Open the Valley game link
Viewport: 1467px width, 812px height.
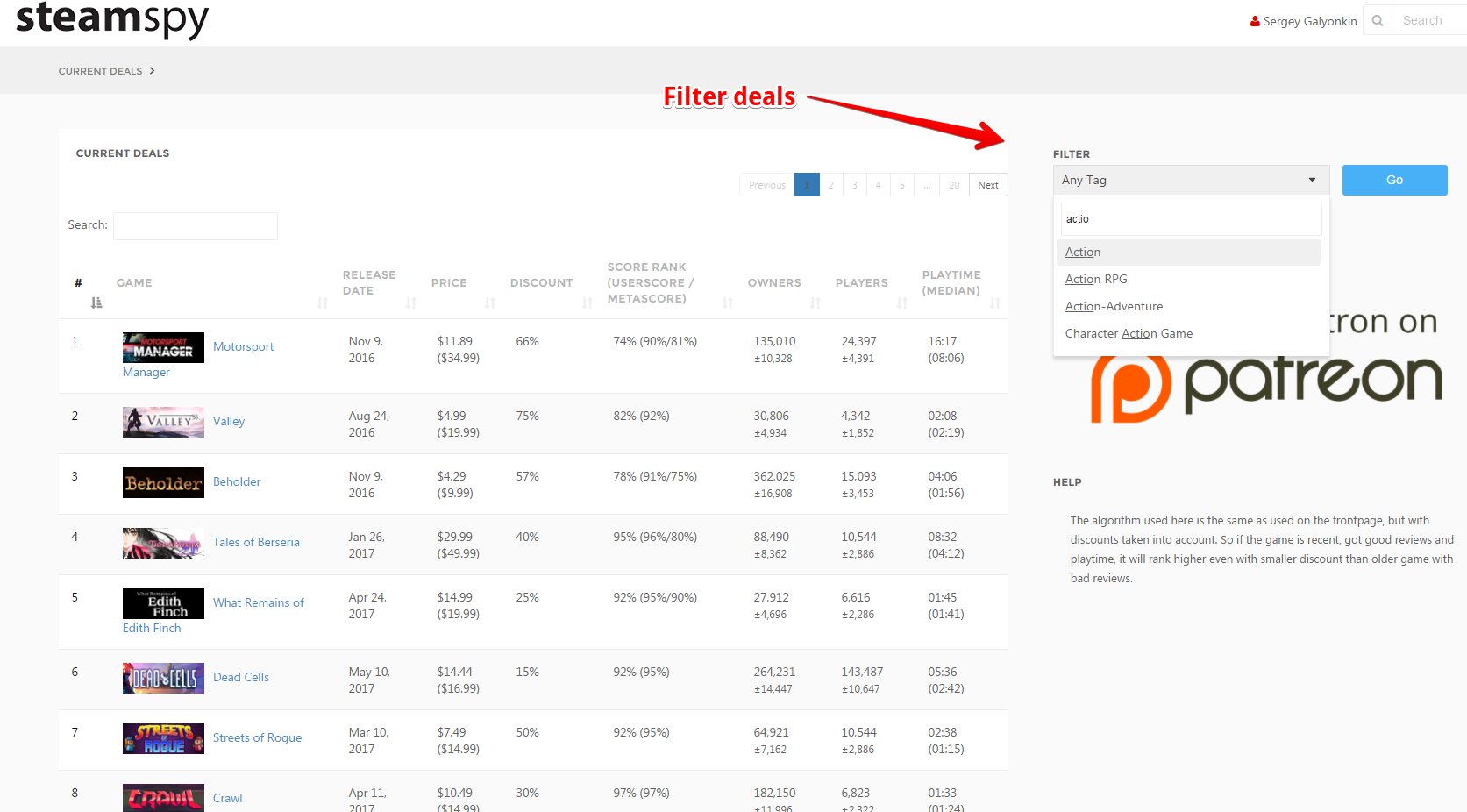point(229,422)
